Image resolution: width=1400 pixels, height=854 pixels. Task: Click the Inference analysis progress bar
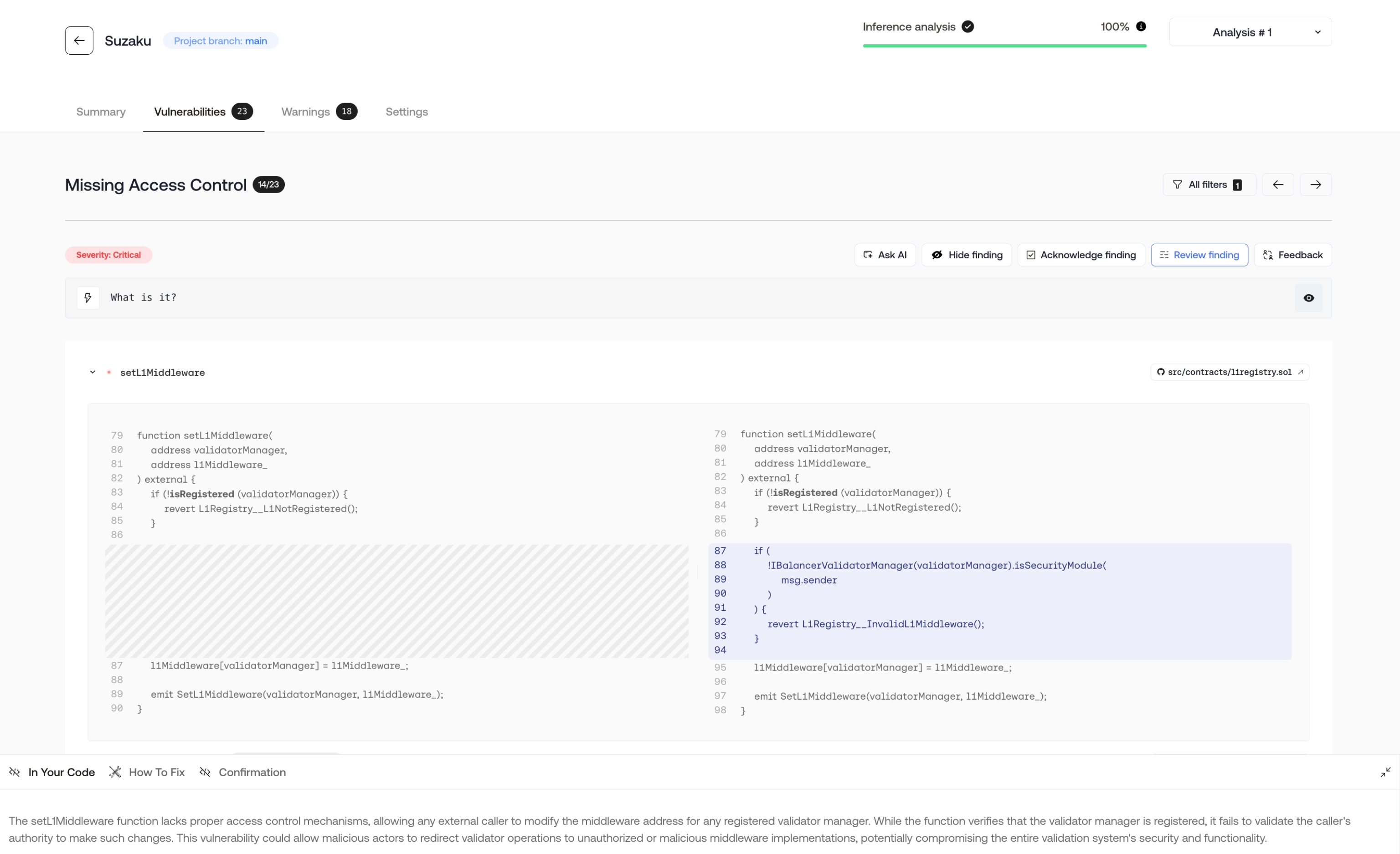(1004, 46)
